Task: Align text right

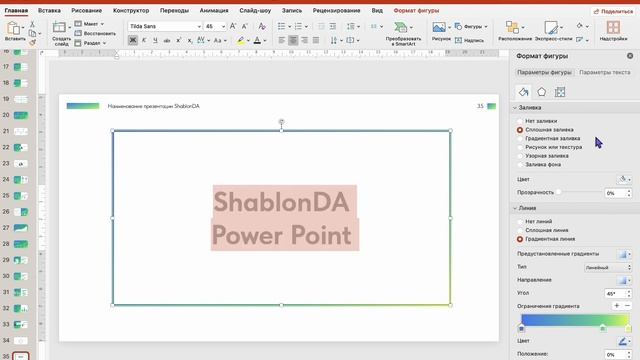Action: [x=304, y=40]
